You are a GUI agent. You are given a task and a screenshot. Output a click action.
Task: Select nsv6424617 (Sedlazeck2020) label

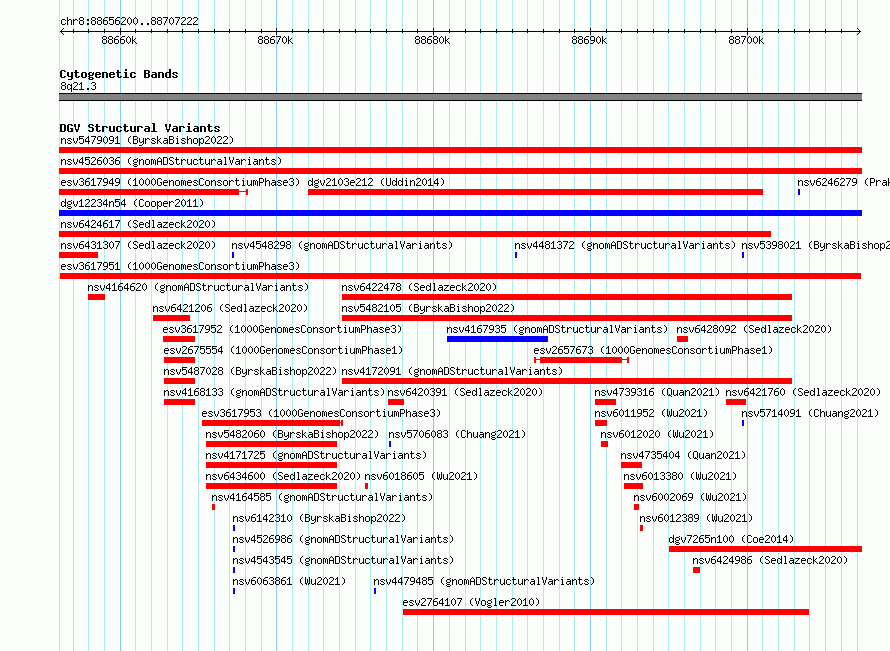coord(138,224)
